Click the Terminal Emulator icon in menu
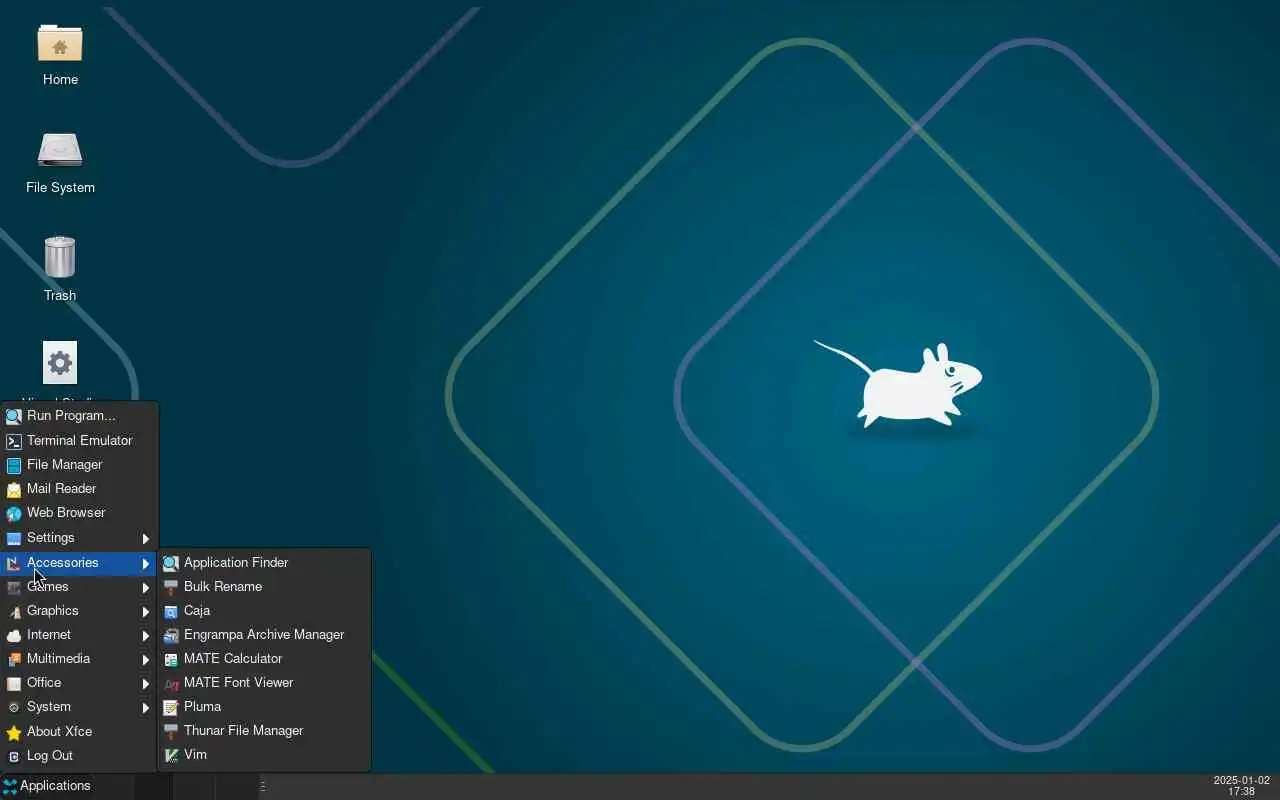 point(14,441)
